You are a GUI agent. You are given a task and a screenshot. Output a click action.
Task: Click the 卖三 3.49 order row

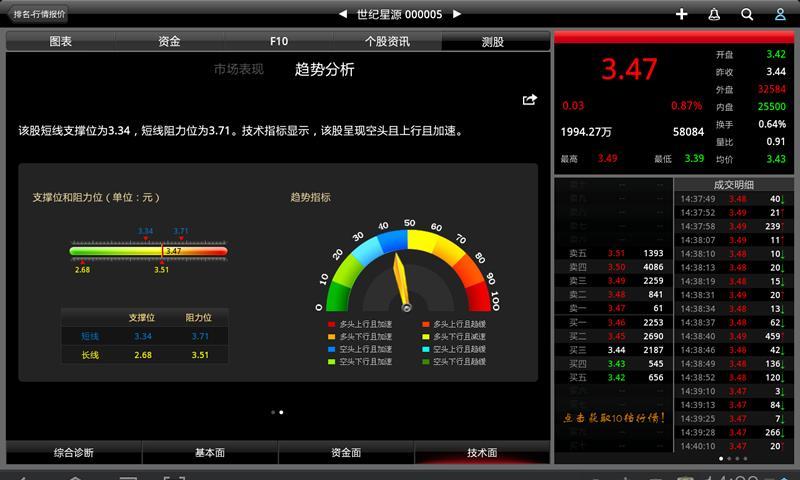pos(616,281)
